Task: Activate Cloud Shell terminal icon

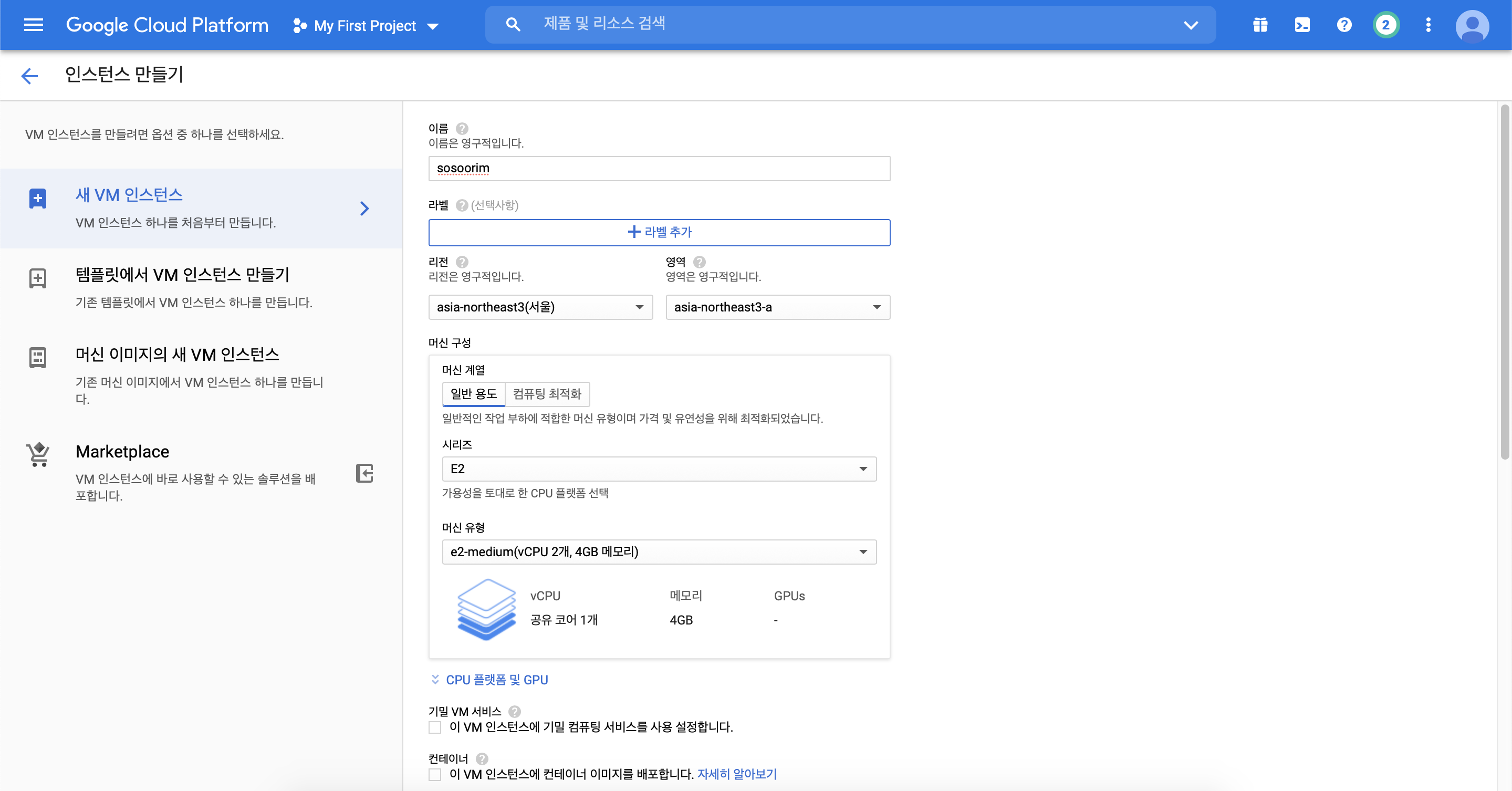Action: click(x=1302, y=25)
